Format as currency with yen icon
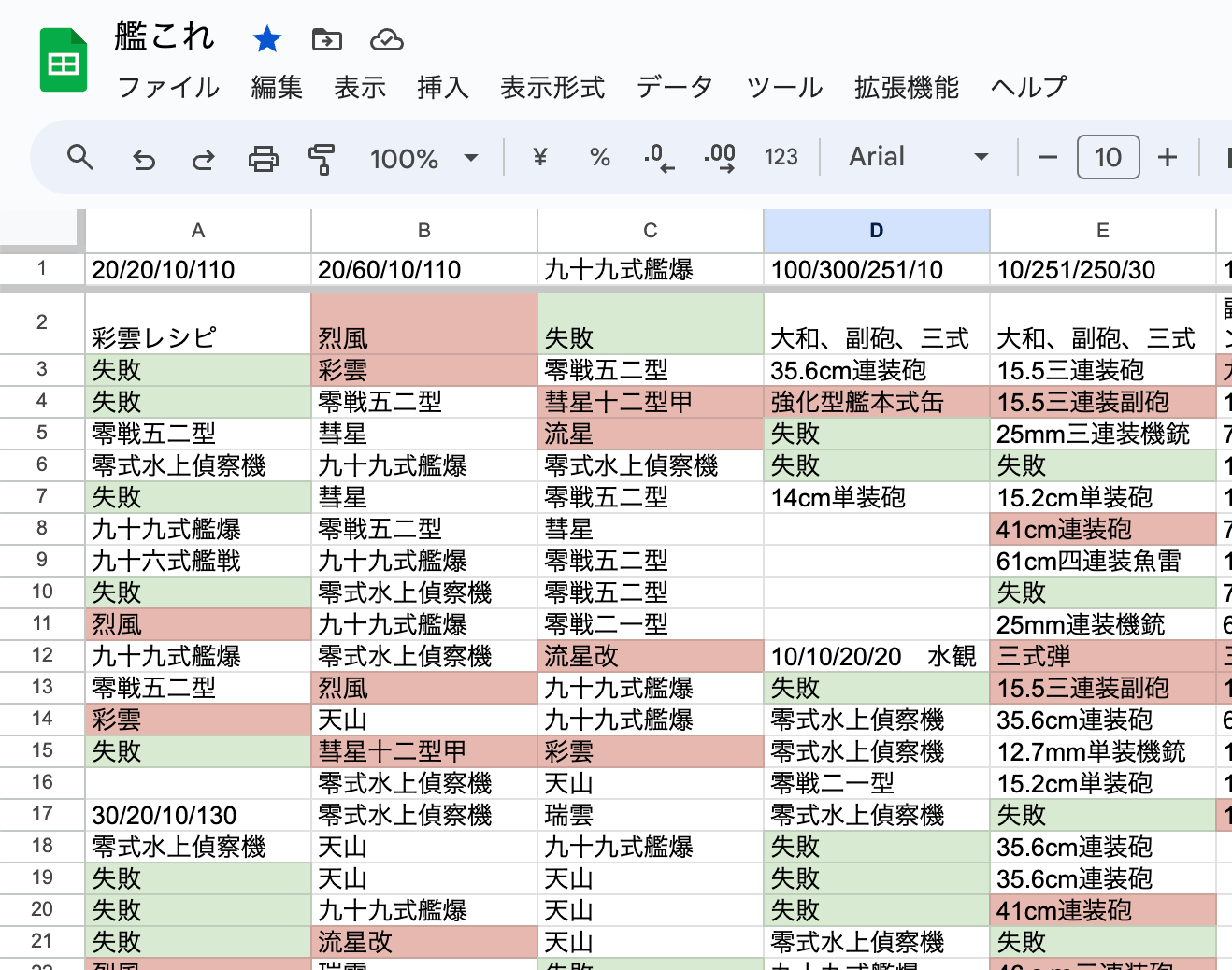Image resolution: width=1232 pixels, height=970 pixels. (539, 157)
